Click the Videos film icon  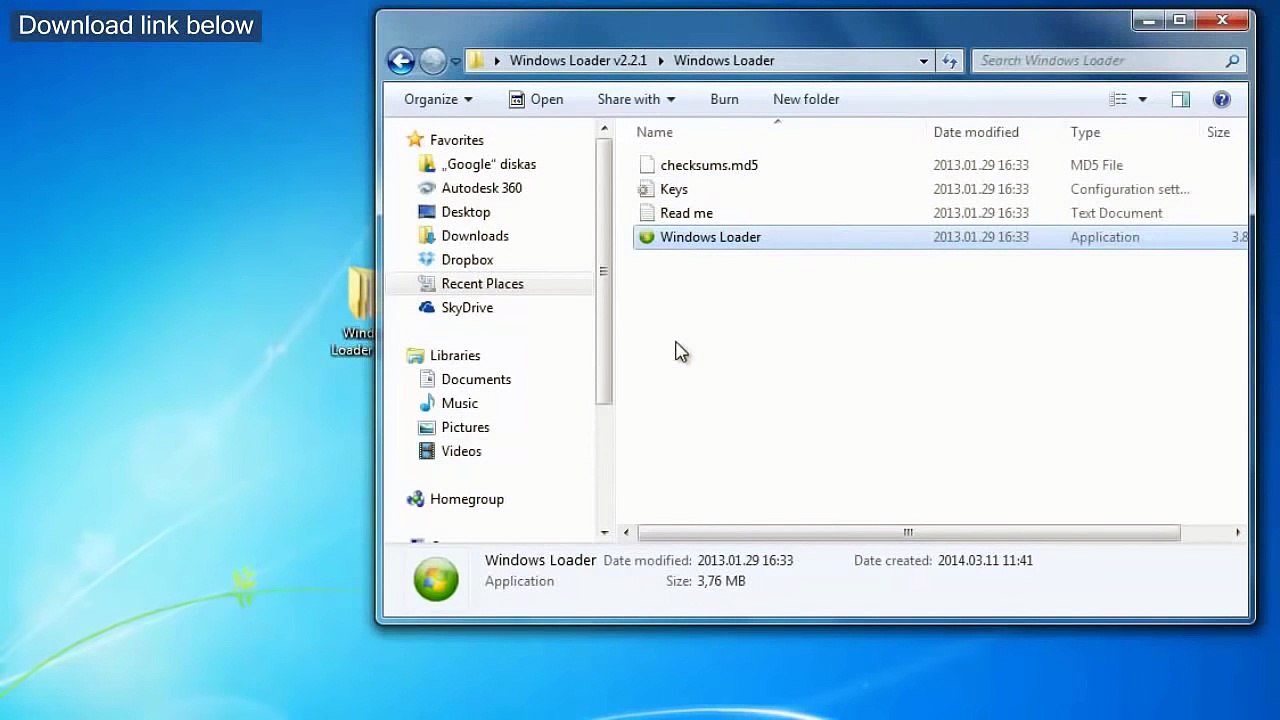(x=427, y=452)
